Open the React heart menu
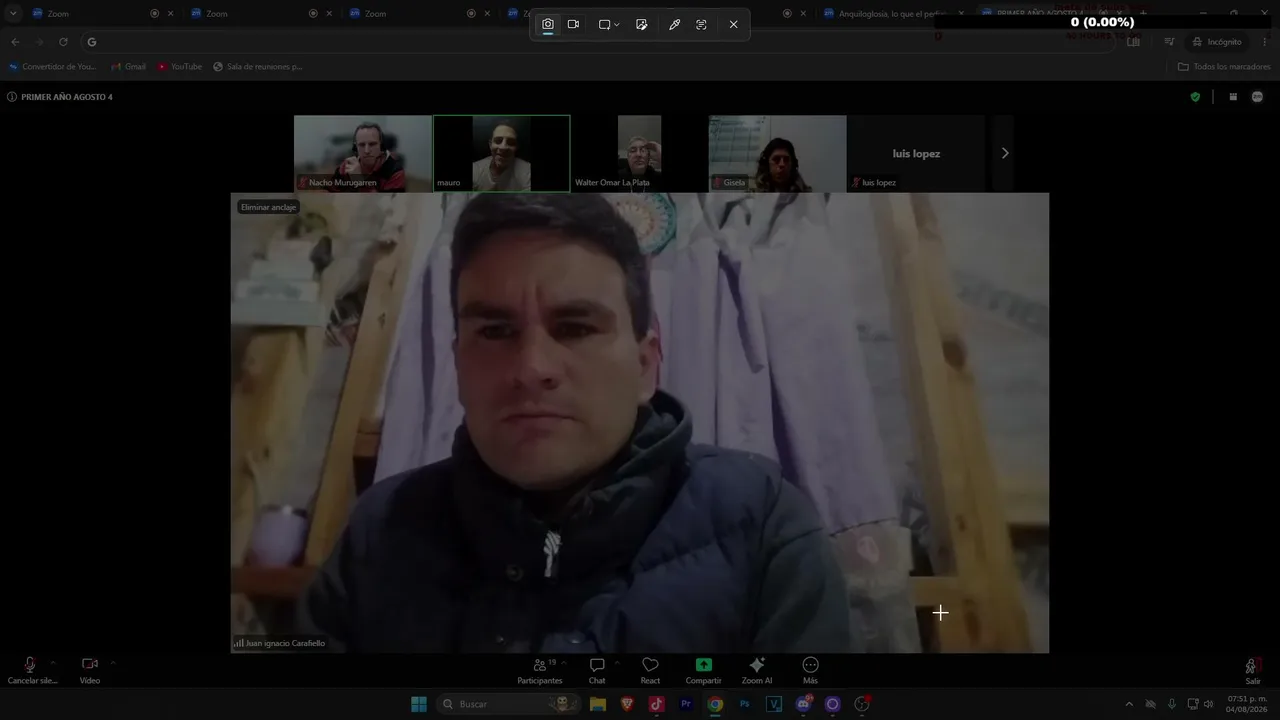The height and width of the screenshot is (720, 1280). coord(650,670)
